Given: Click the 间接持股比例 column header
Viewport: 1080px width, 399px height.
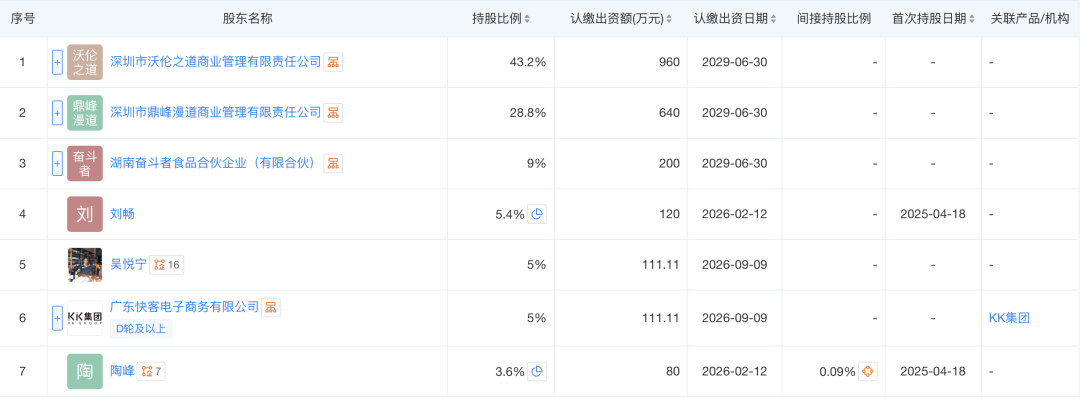Looking at the screenshot, I should pyautogui.click(x=834, y=19).
